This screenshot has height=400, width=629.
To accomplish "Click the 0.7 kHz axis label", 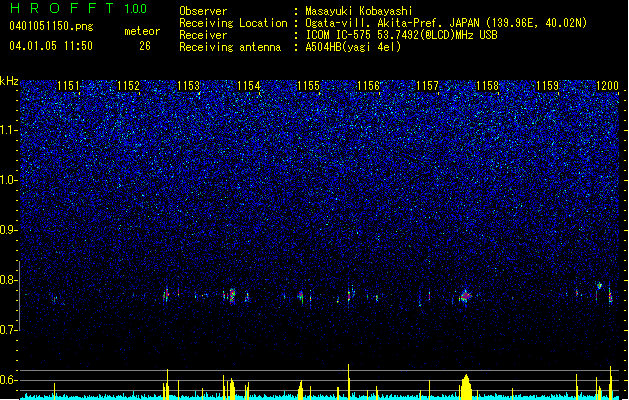I will click(9, 330).
